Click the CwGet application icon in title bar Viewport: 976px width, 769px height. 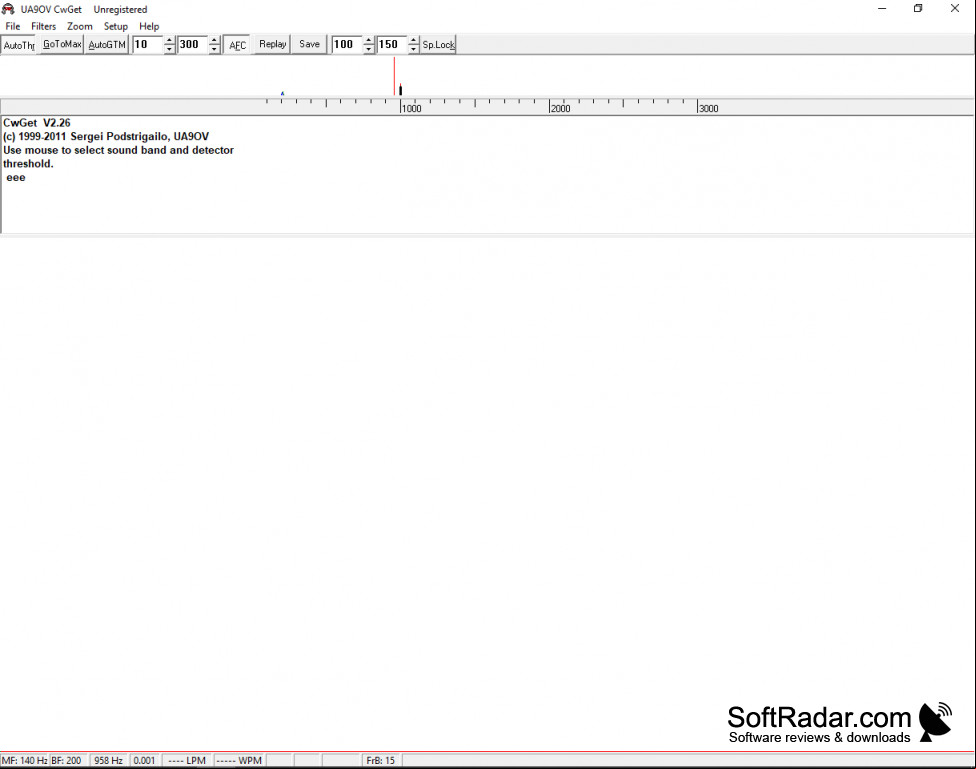point(8,9)
